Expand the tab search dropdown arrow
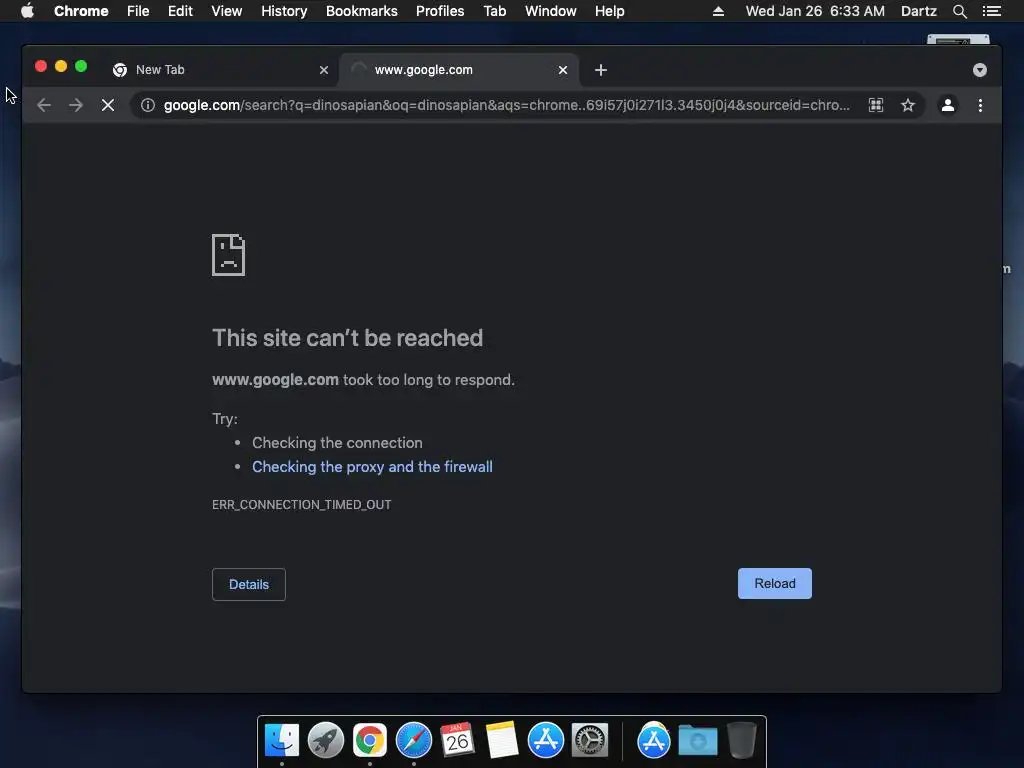1024x768 pixels. 980,70
